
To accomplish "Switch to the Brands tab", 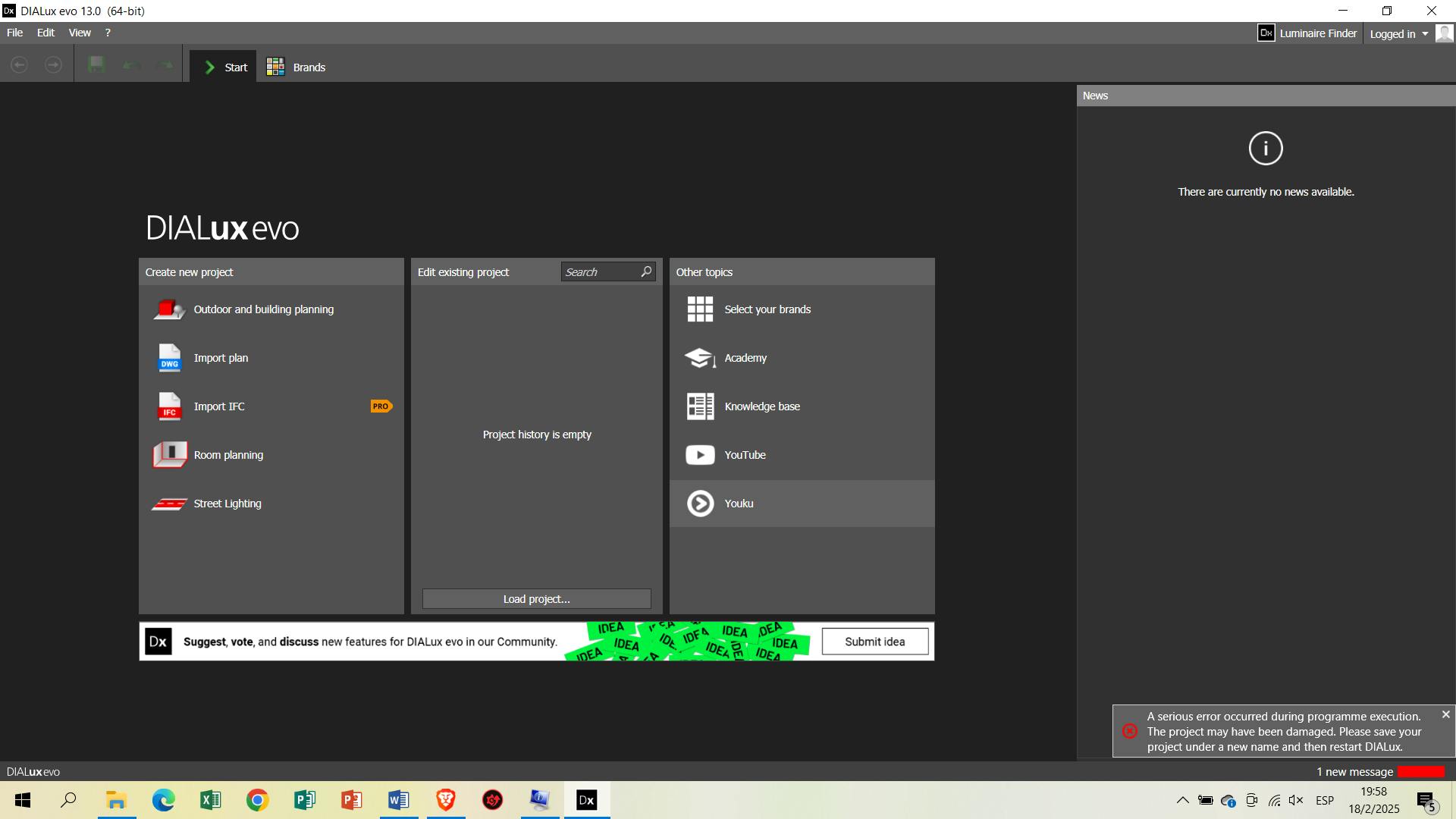I will click(x=297, y=67).
